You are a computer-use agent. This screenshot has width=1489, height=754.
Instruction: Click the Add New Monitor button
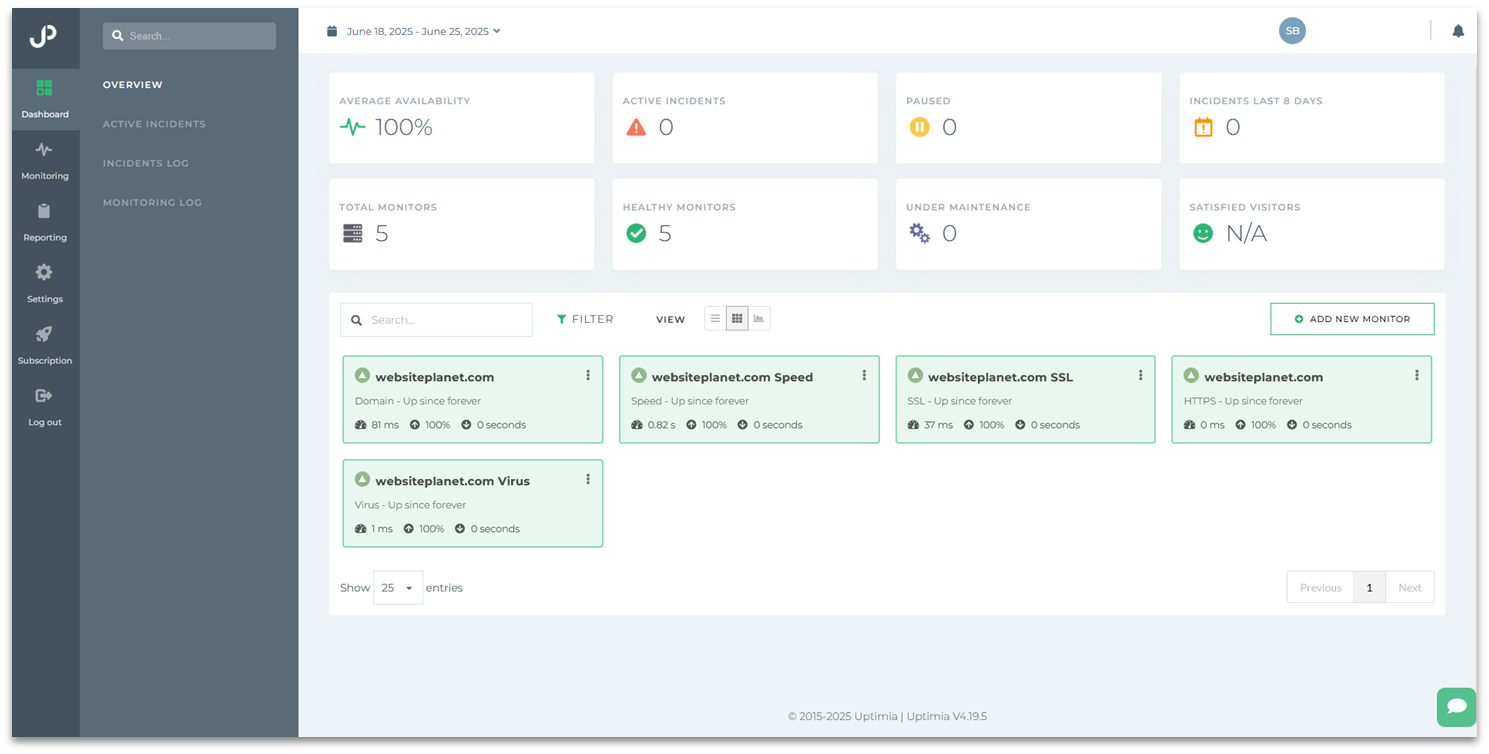(1352, 318)
